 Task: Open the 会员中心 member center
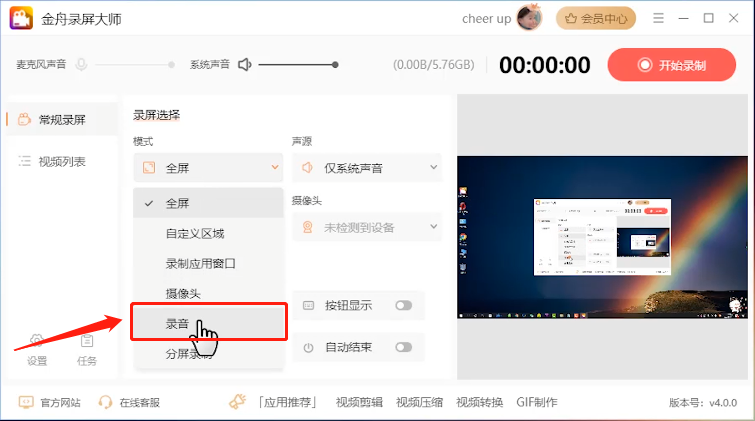pos(596,18)
